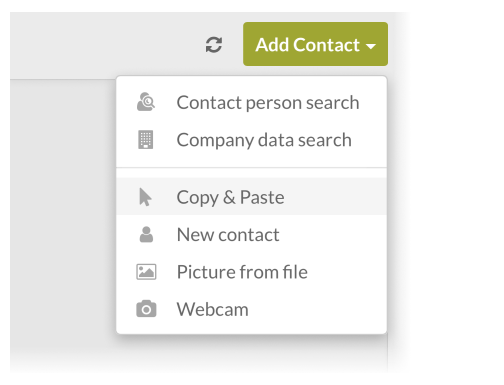This screenshot has height=385, width=504.
Task: Select the Webcam text option
Action: point(212,309)
